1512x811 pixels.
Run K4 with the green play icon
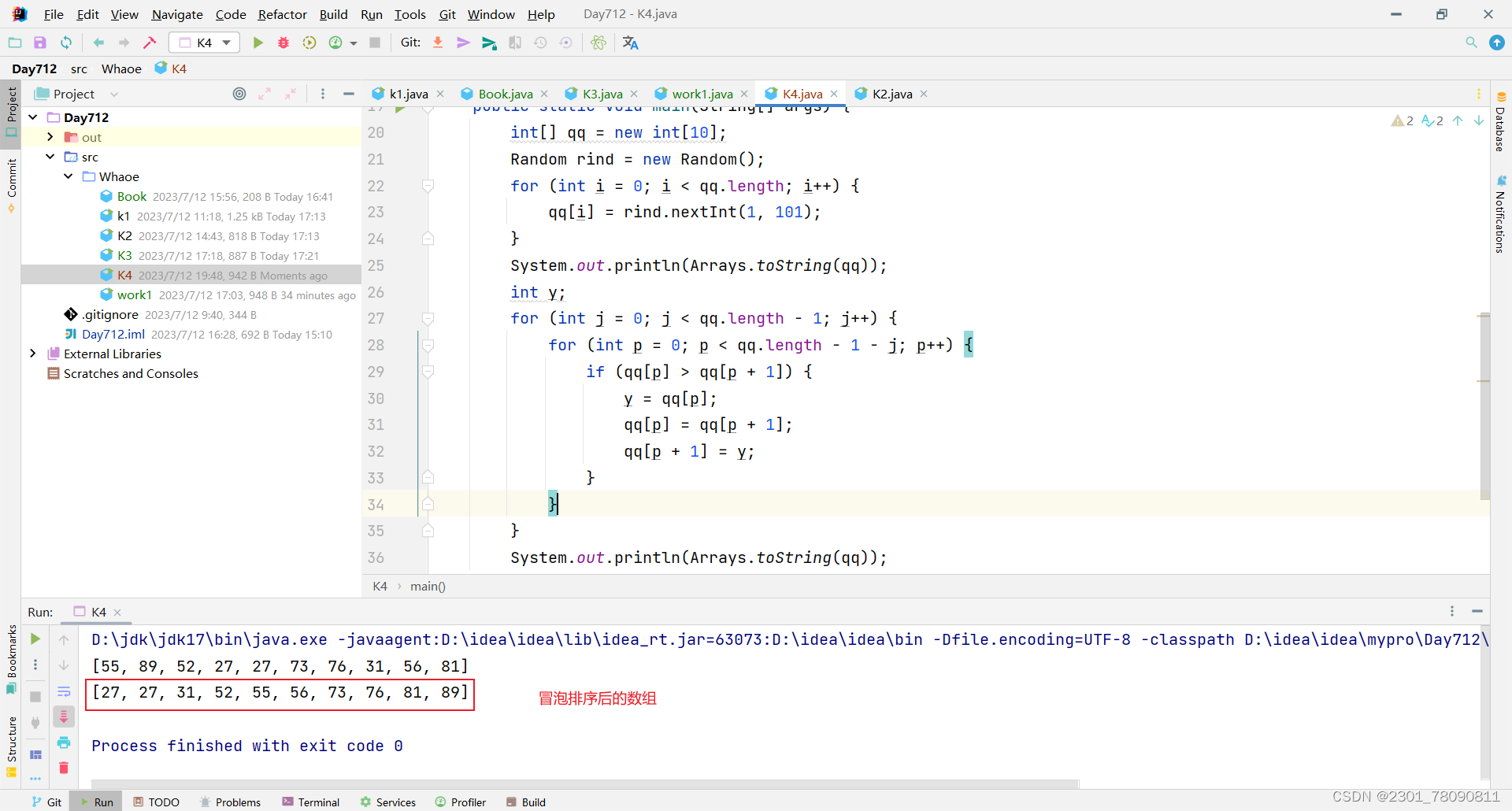pyautogui.click(x=258, y=43)
